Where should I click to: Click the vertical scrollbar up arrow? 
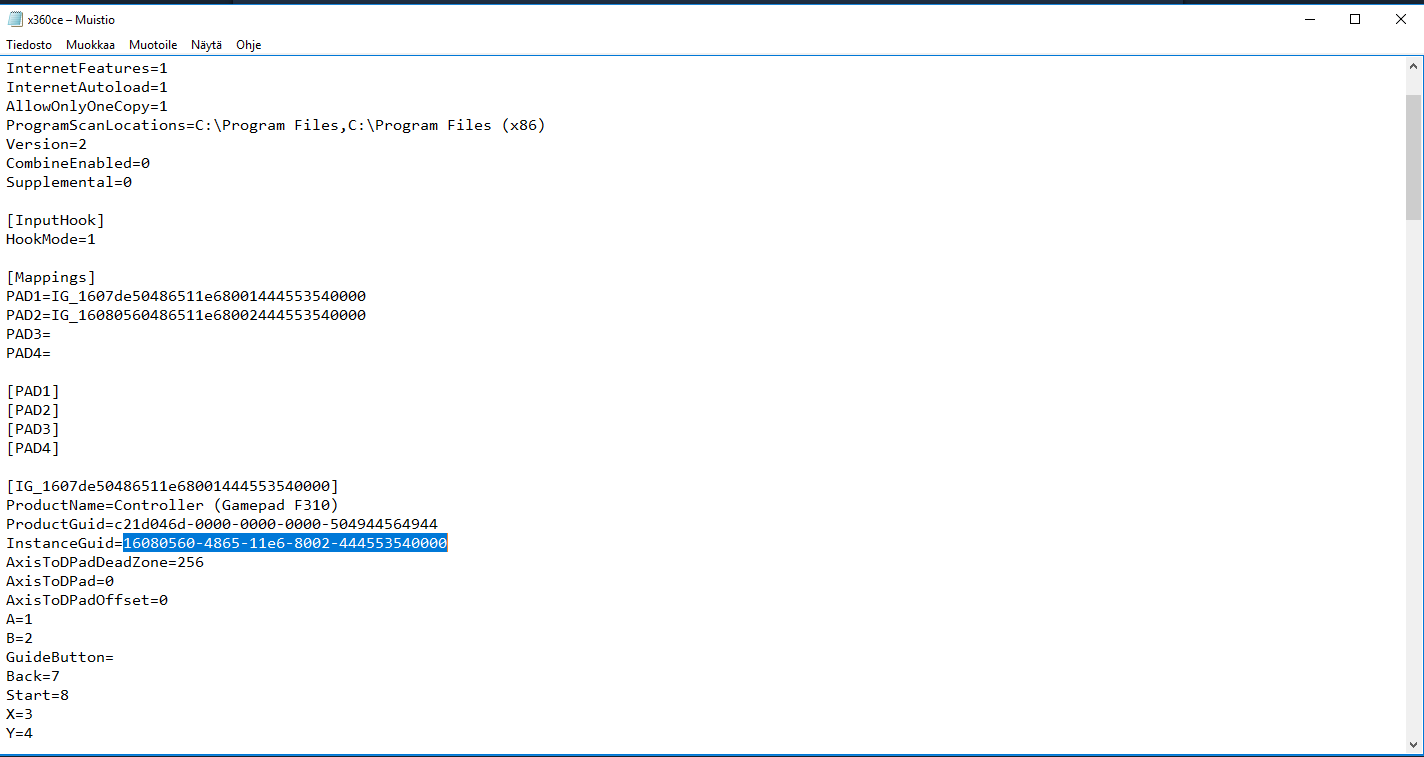tap(1413, 66)
